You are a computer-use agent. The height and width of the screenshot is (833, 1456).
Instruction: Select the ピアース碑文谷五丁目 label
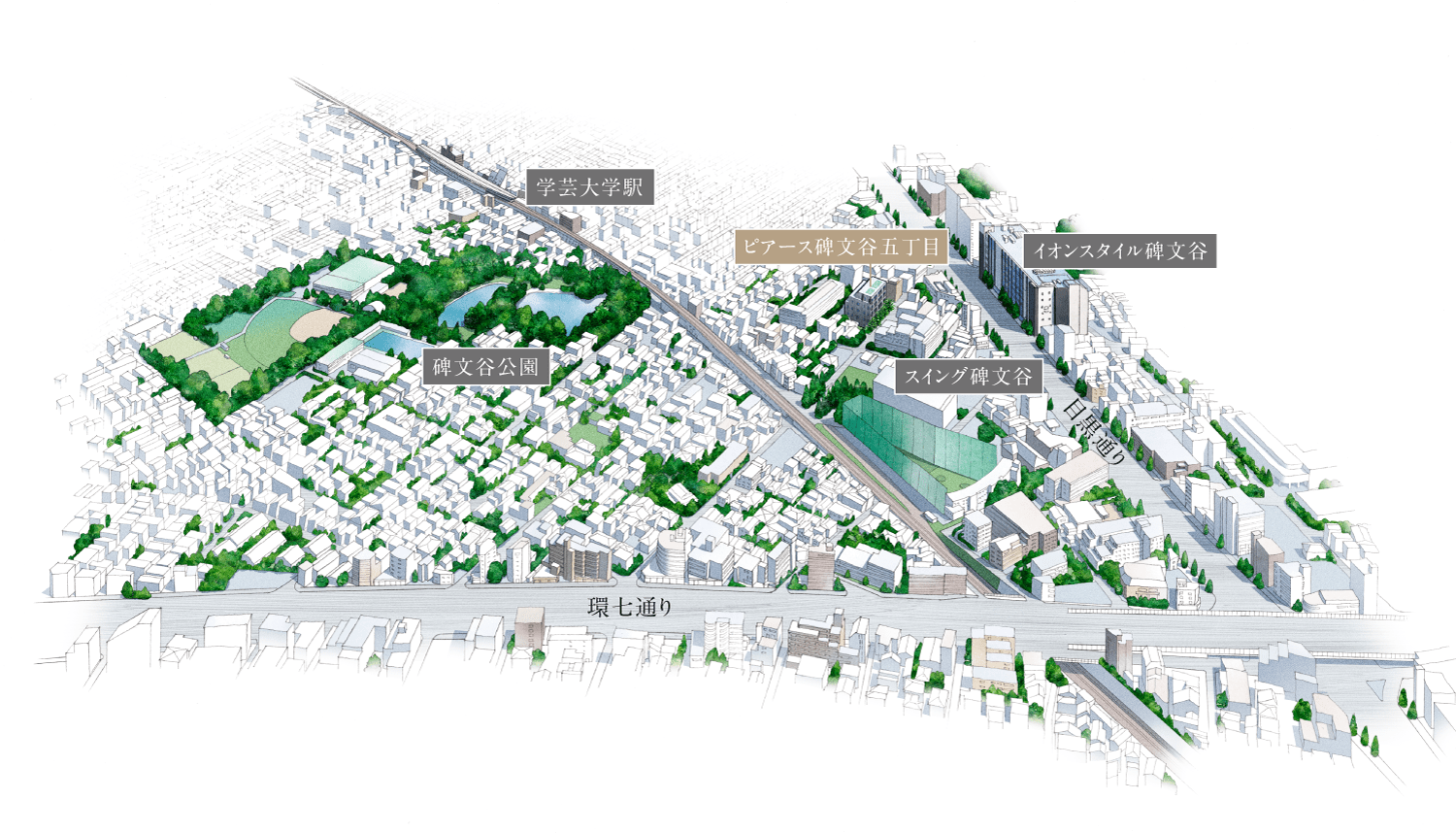point(842,247)
